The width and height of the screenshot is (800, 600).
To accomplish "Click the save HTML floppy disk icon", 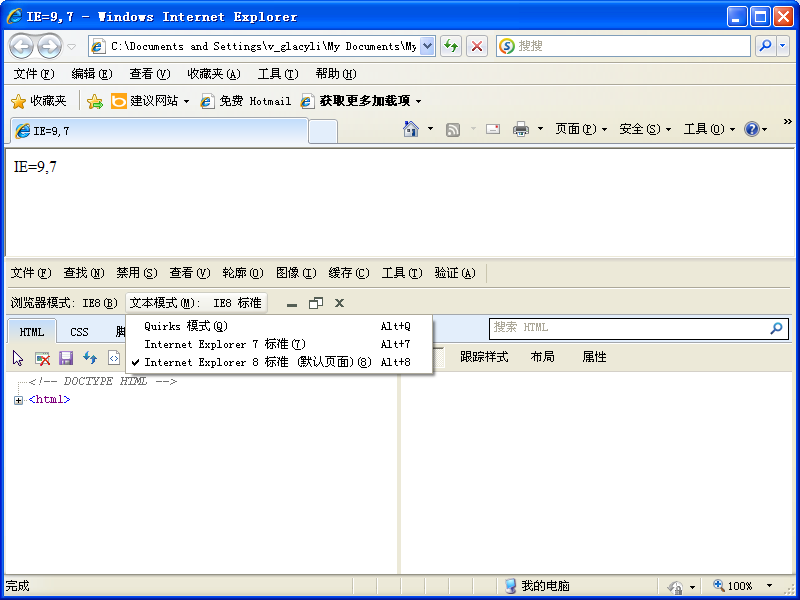I will 66,358.
